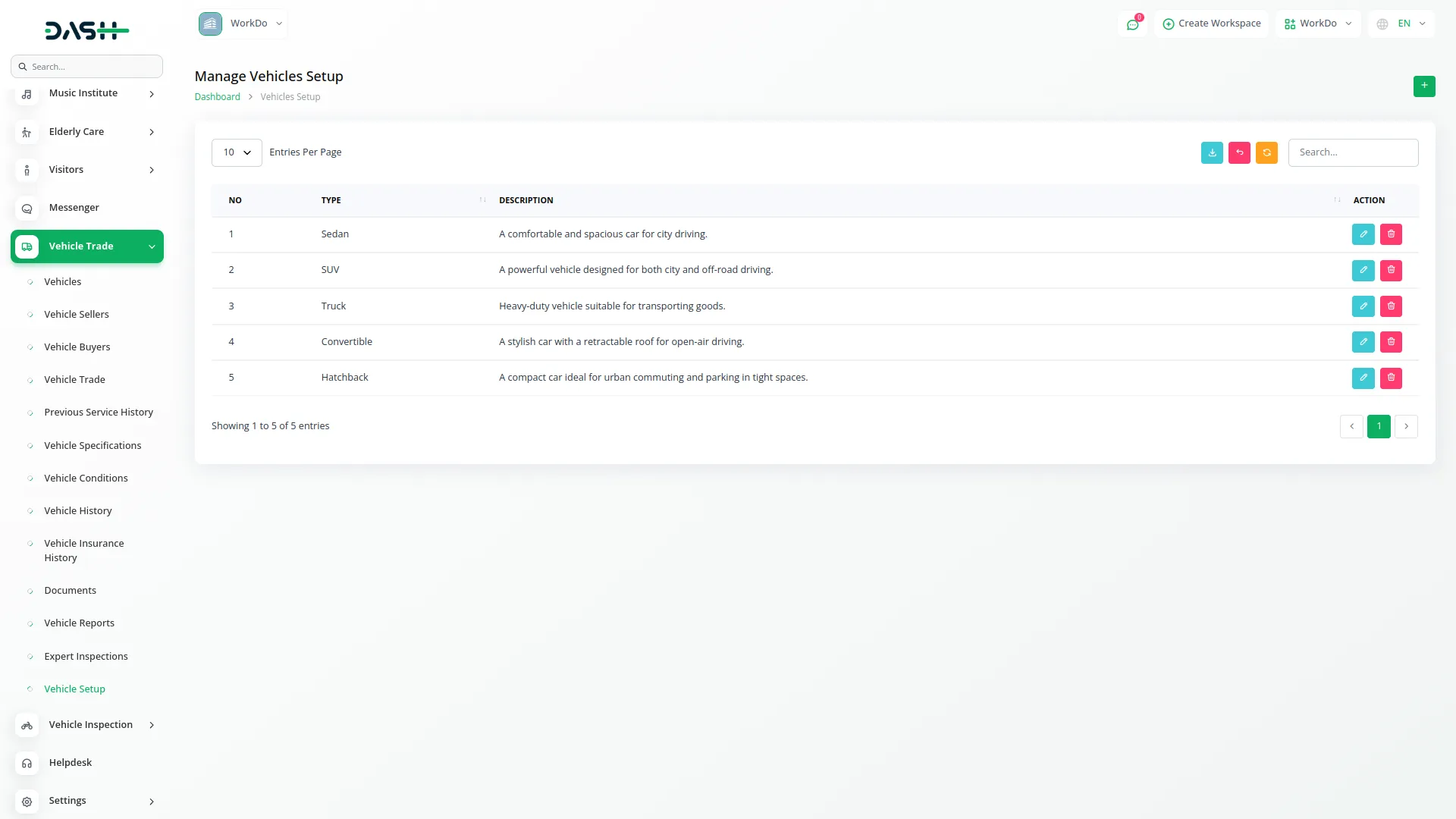Click the Create Workspace button
The image size is (1456, 819).
click(x=1211, y=24)
